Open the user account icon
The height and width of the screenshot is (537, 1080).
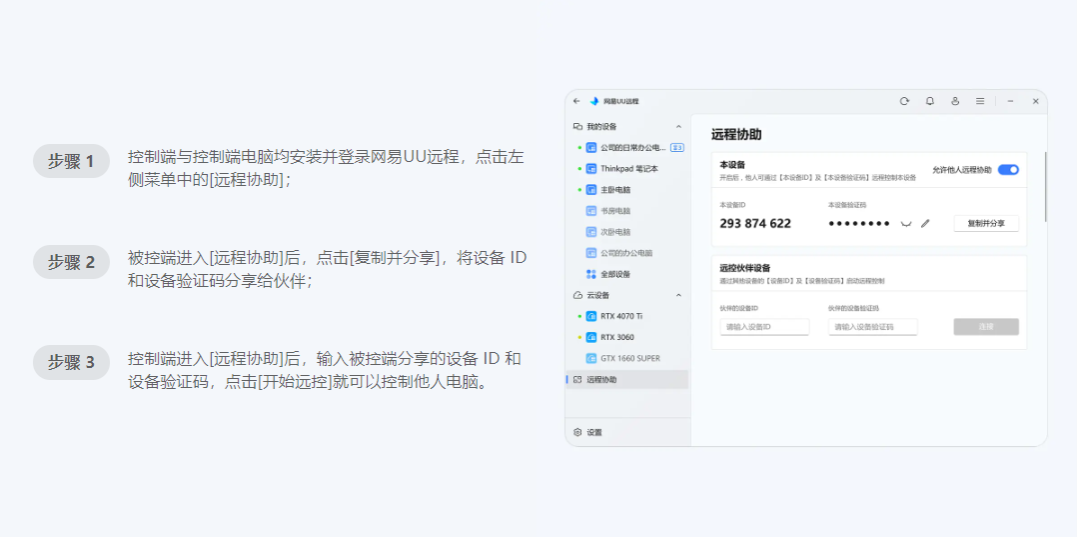point(955,101)
